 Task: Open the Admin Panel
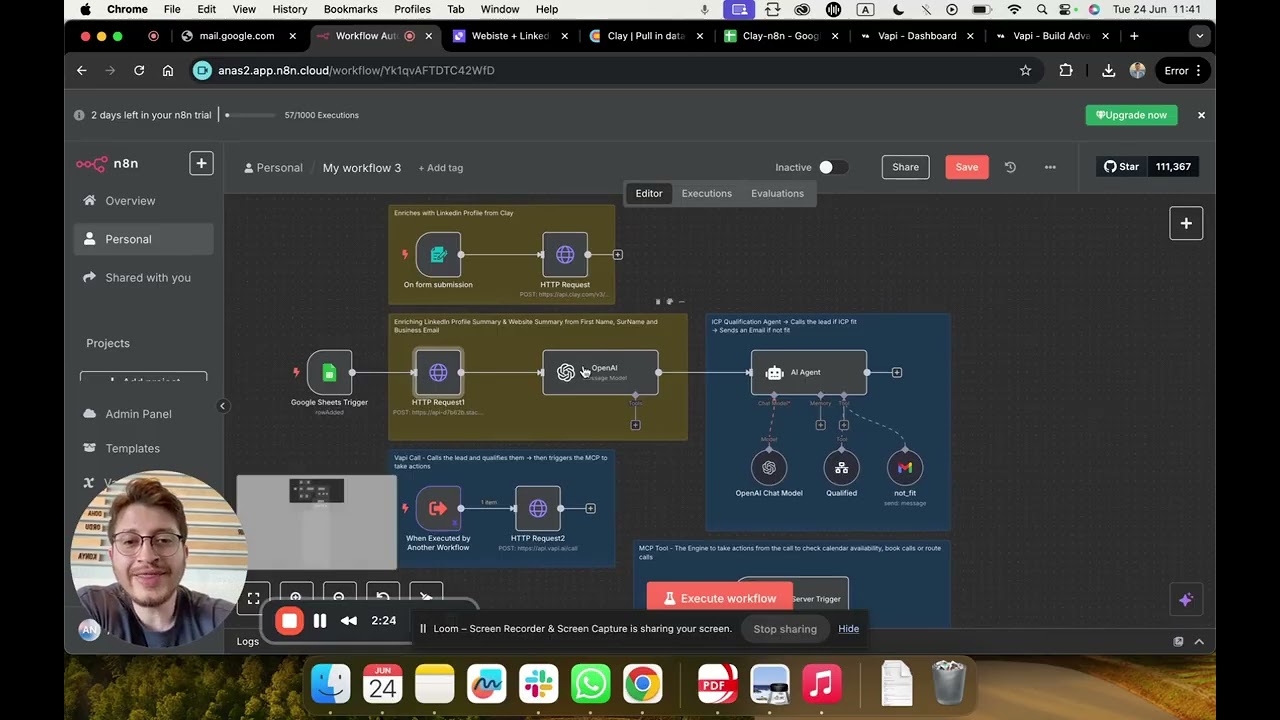[143, 414]
